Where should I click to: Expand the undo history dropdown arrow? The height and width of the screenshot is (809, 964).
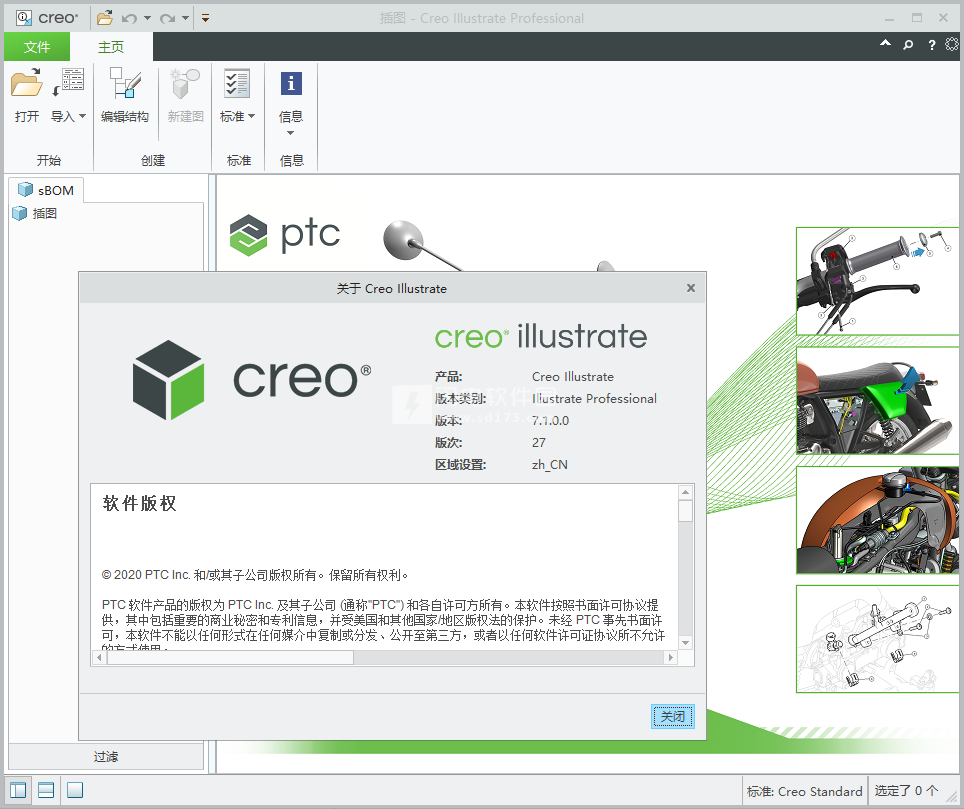pyautogui.click(x=148, y=18)
